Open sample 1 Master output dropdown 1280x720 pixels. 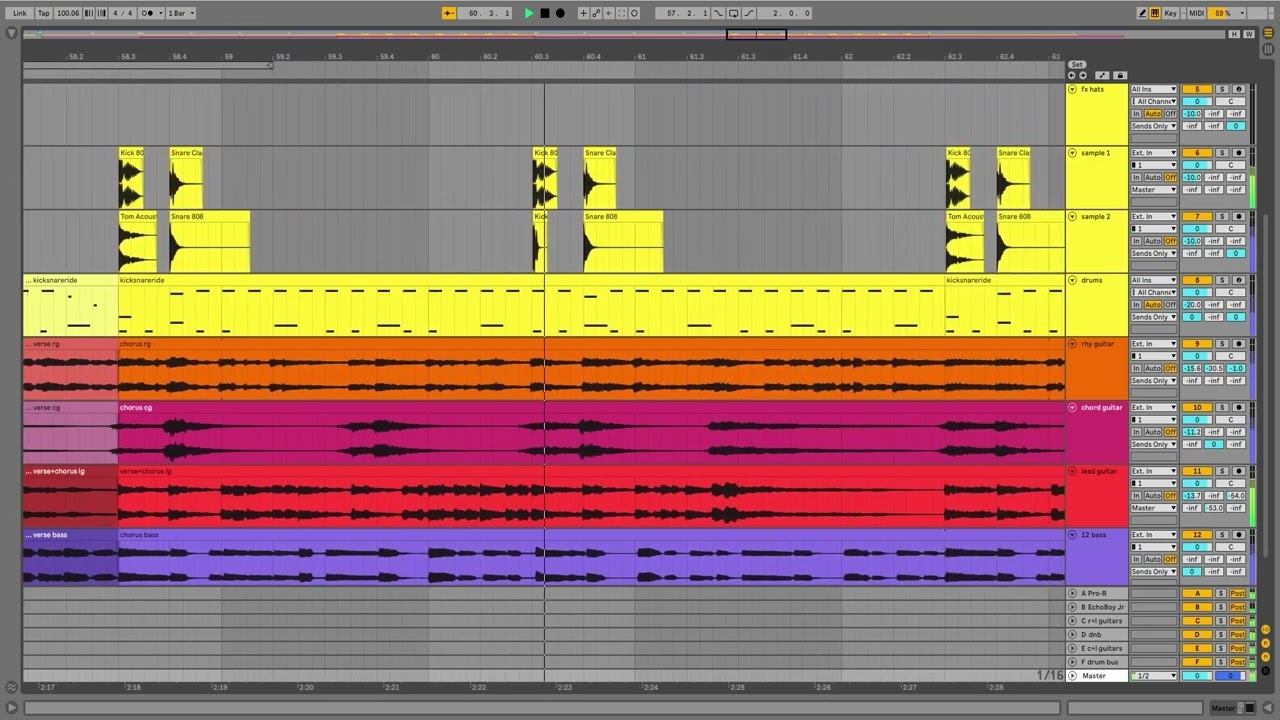(1154, 190)
